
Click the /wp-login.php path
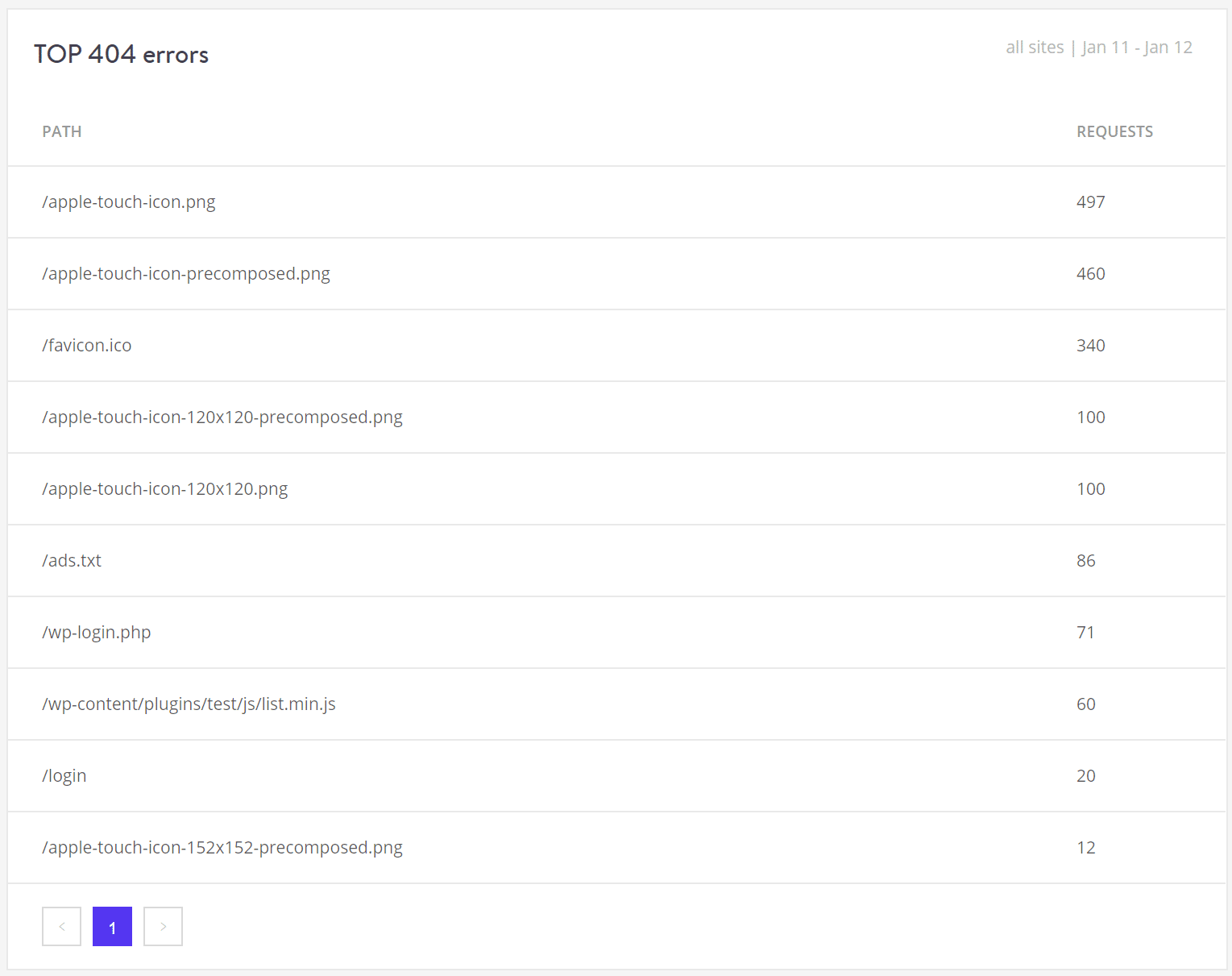[97, 632]
